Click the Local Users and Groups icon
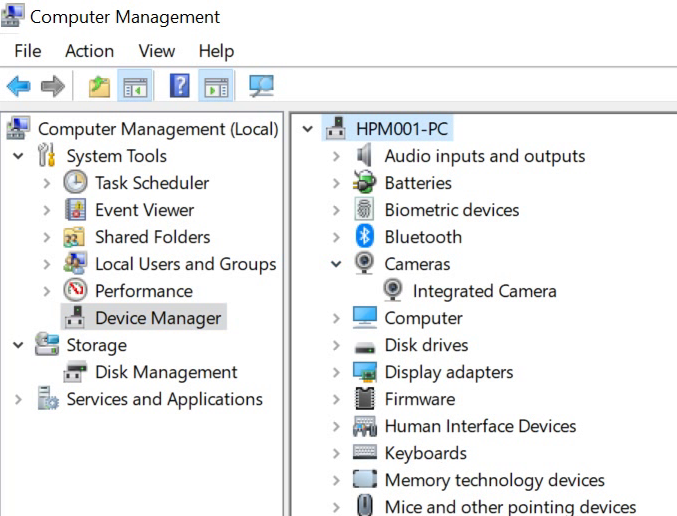Screen dimensions: 677x516 point(75,263)
